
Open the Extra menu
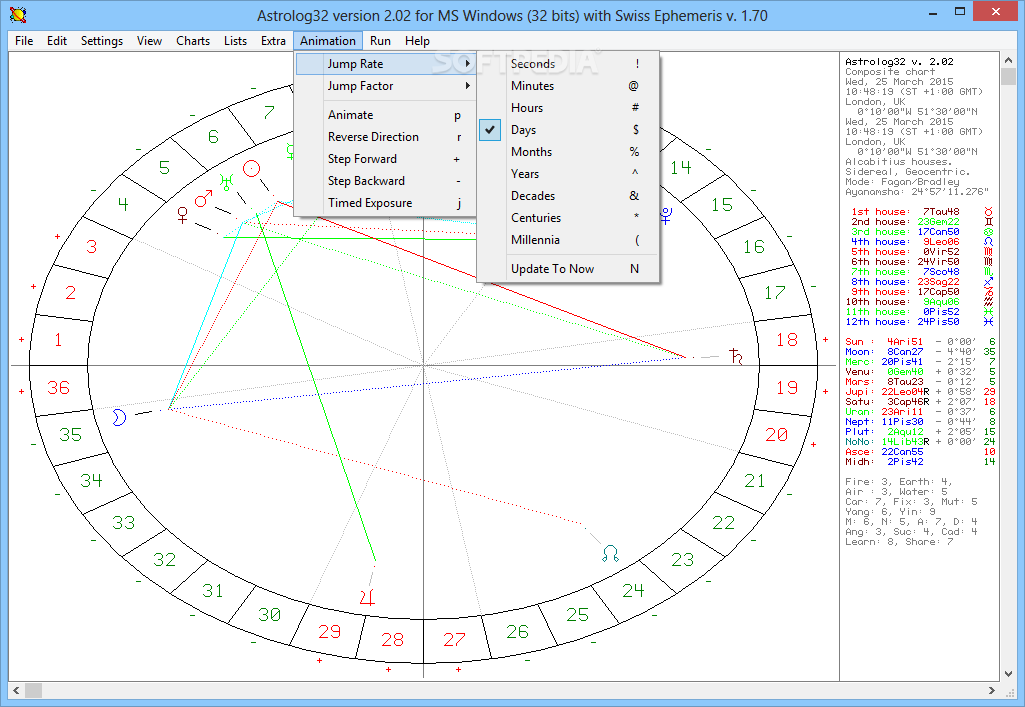pos(273,41)
